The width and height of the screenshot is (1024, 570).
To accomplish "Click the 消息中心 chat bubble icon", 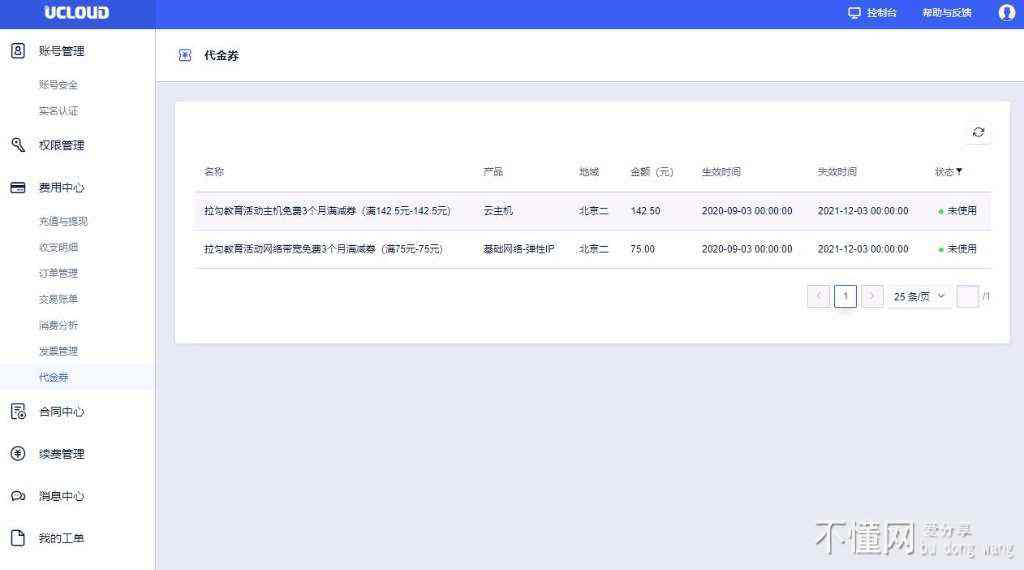I will pos(17,497).
